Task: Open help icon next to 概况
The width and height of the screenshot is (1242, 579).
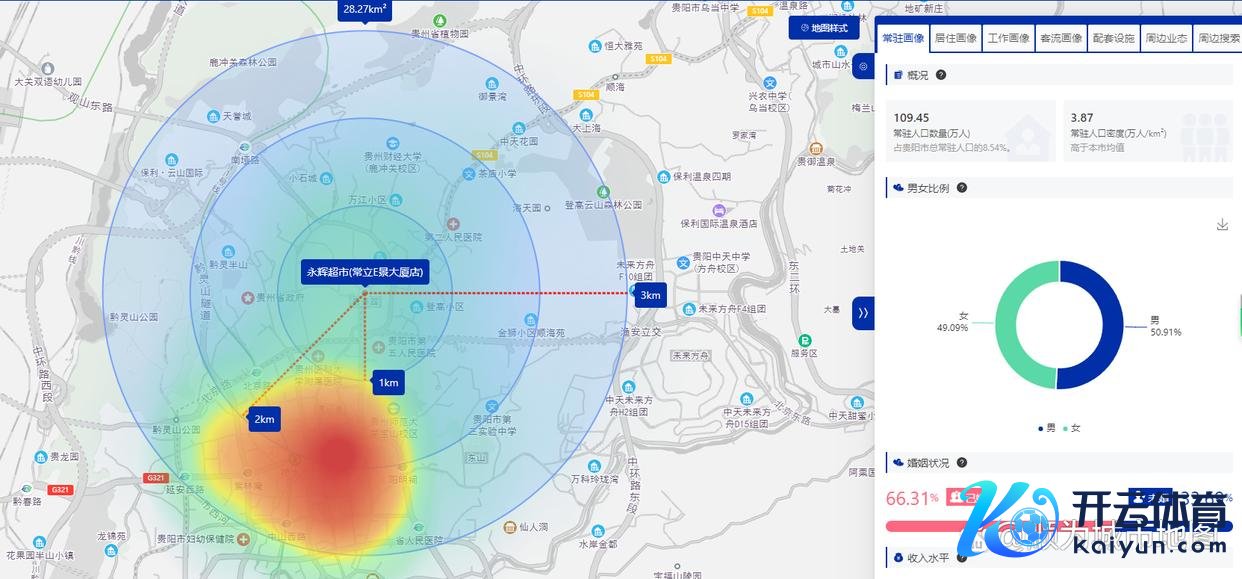Action: point(941,75)
